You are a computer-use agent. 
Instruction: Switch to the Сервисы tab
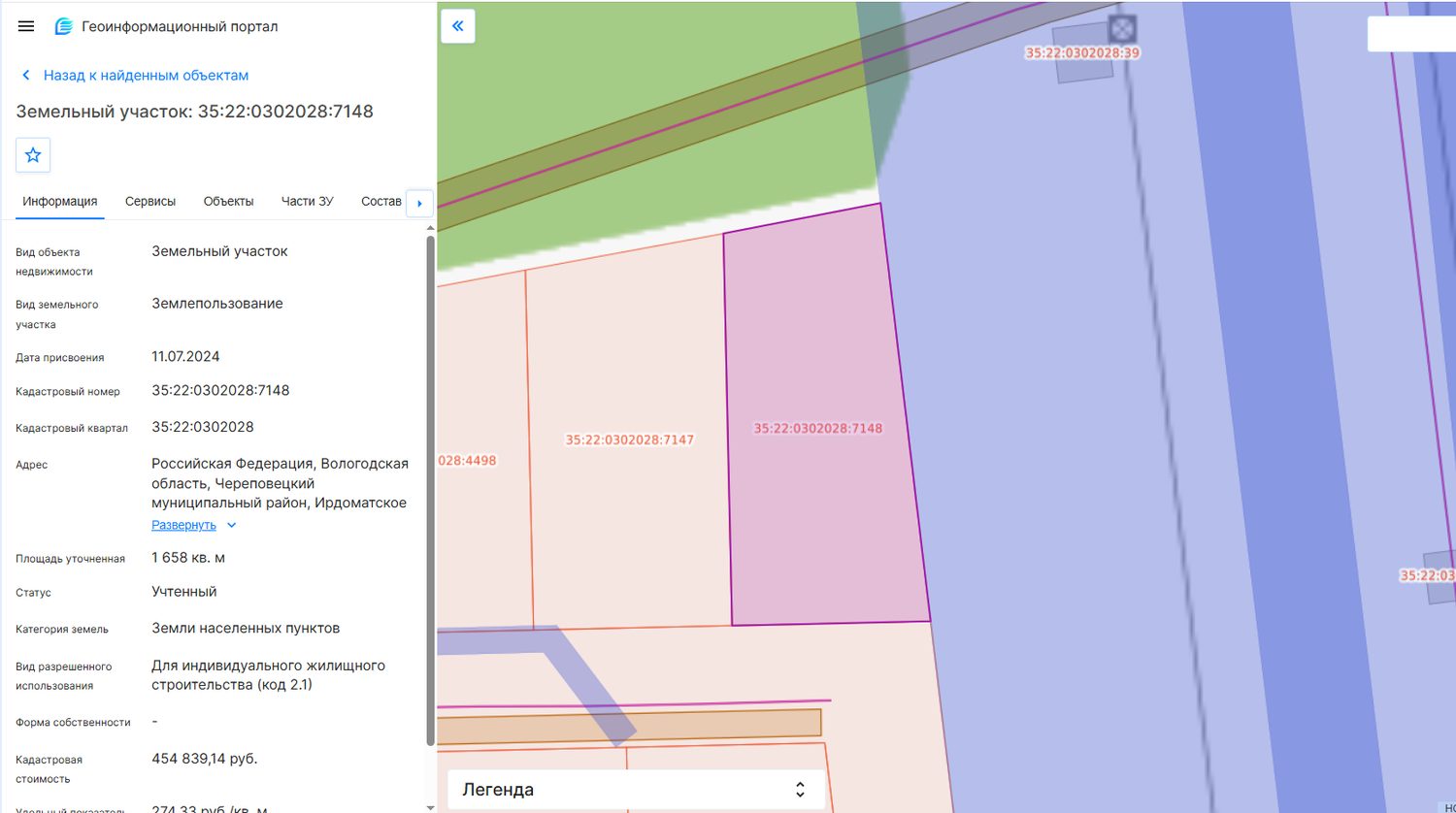[150, 202]
